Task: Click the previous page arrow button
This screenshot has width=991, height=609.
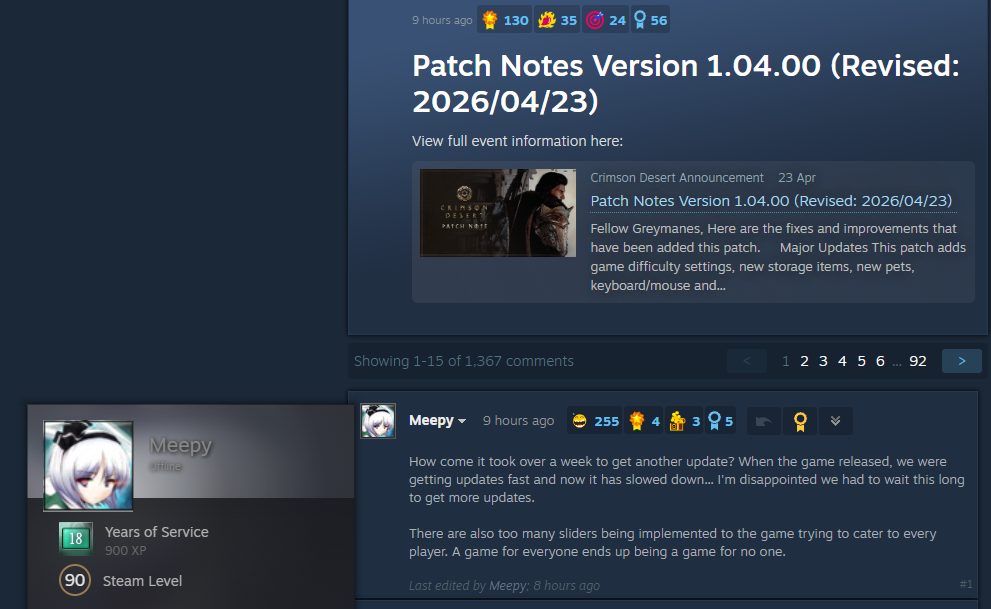Action: [746, 361]
